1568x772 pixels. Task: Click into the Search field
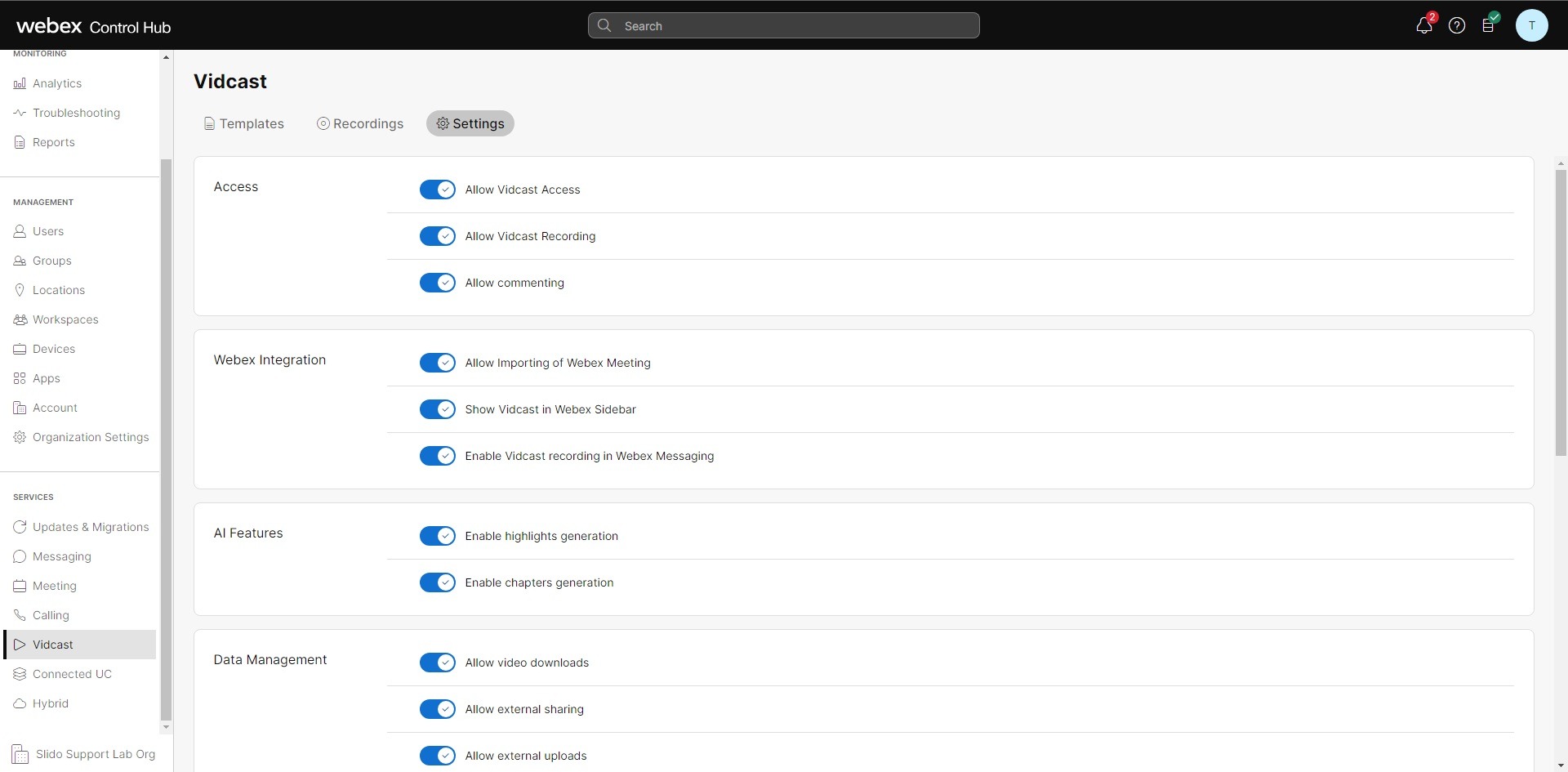[x=784, y=25]
